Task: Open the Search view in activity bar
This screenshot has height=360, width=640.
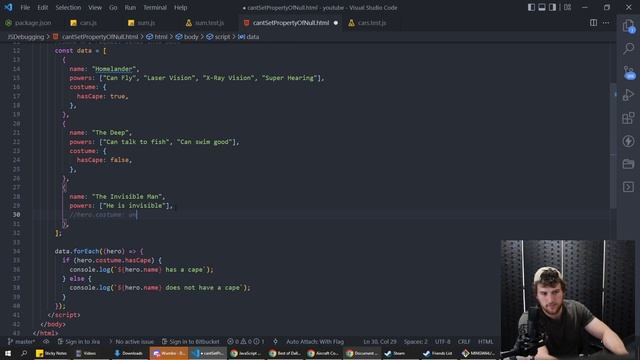Action: pyautogui.click(x=629, y=49)
